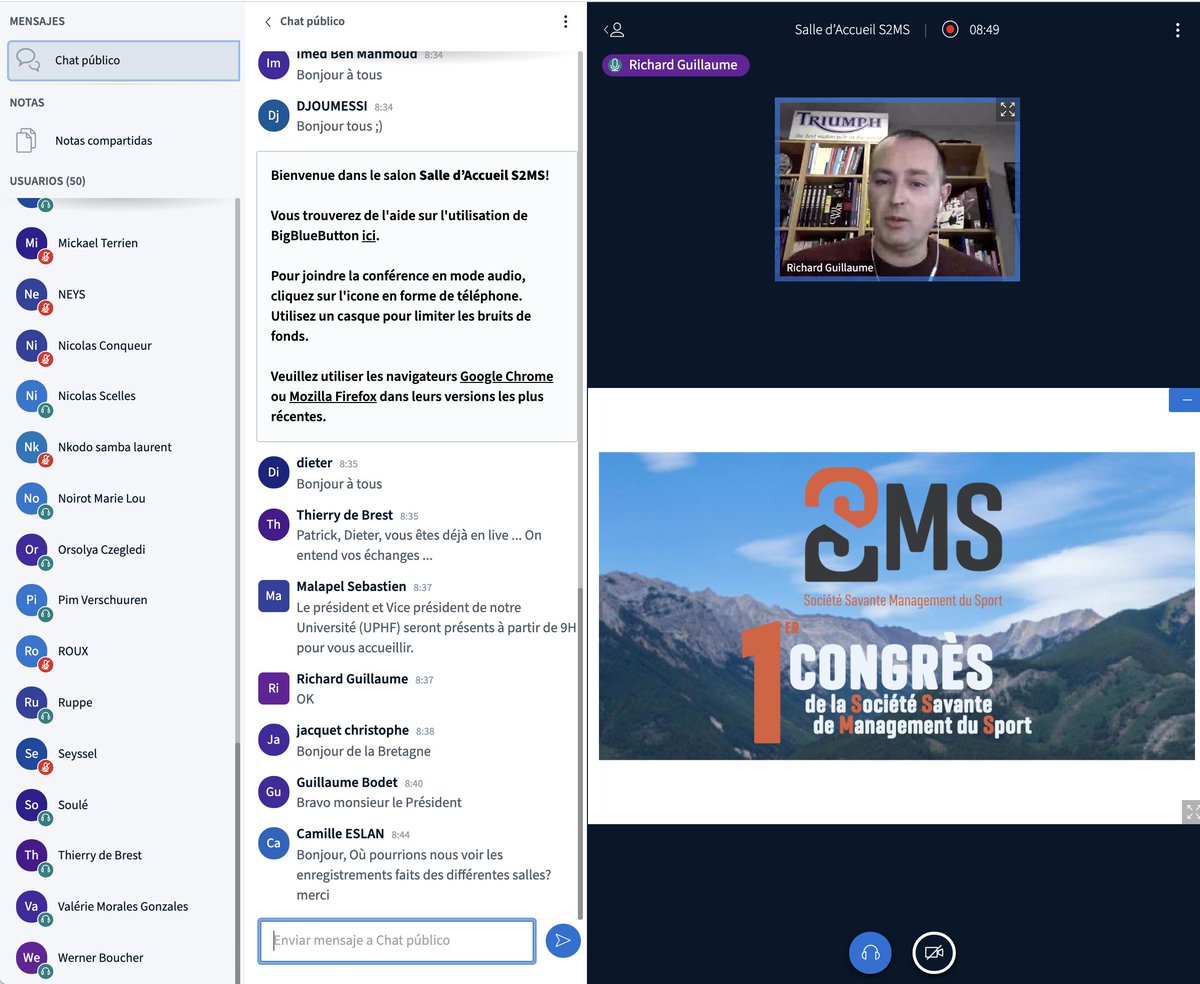Viewport: 1200px width, 984px height.
Task: Click the Richard Guillaume talking indicator
Action: [x=675, y=65]
